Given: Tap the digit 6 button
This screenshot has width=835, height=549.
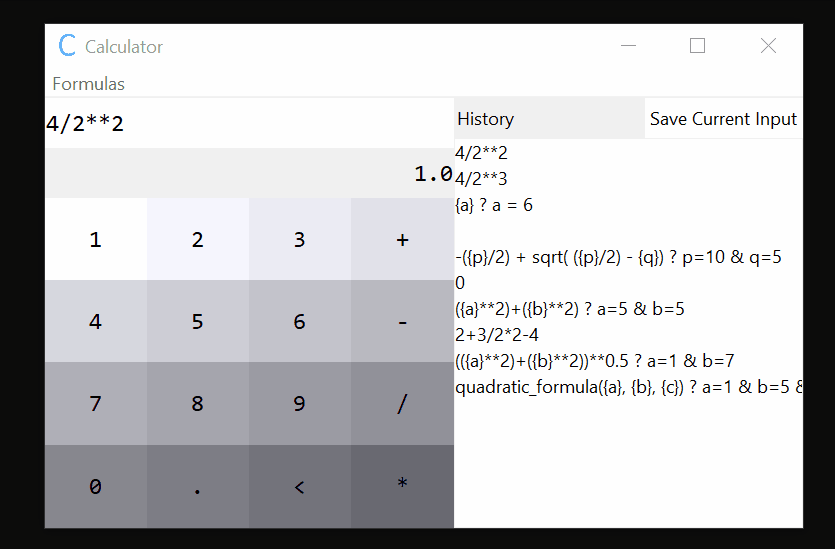Looking at the screenshot, I should point(300,322).
